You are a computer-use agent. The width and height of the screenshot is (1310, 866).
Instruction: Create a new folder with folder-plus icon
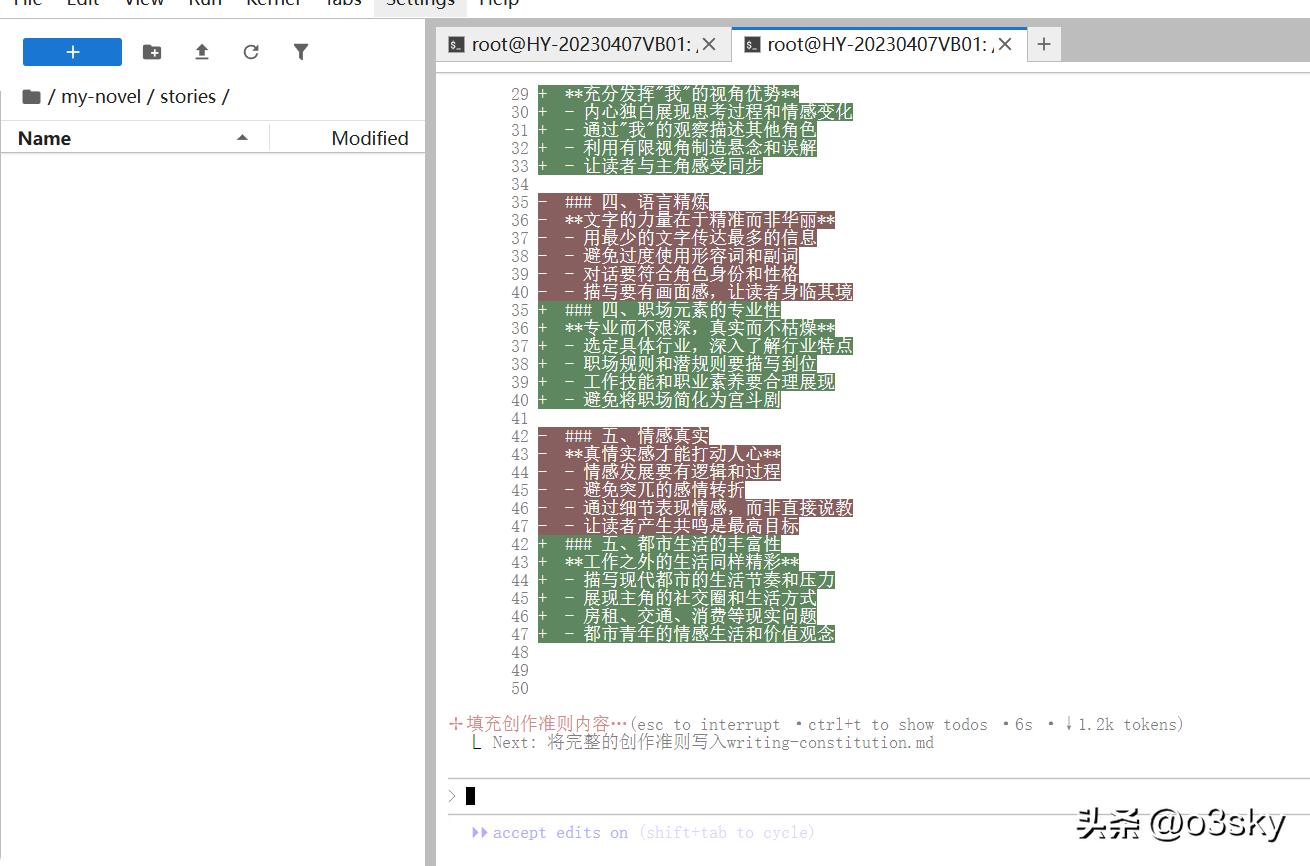pyautogui.click(x=152, y=52)
